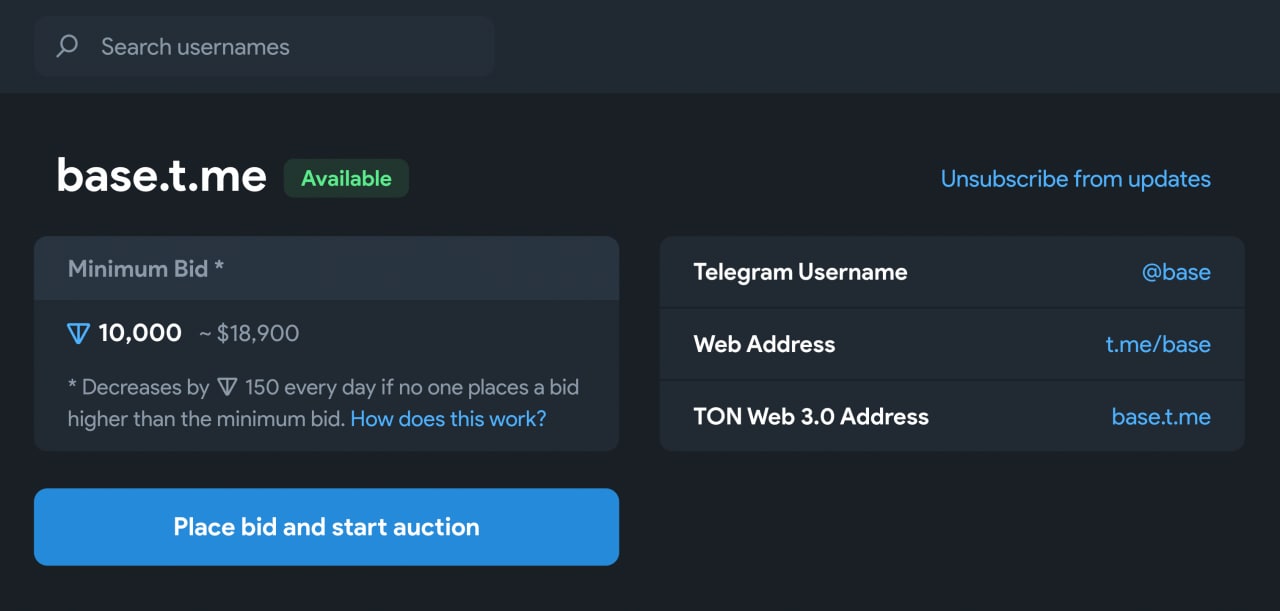The image size is (1280, 611).
Task: Click the Telegram Username label
Action: click(800, 272)
